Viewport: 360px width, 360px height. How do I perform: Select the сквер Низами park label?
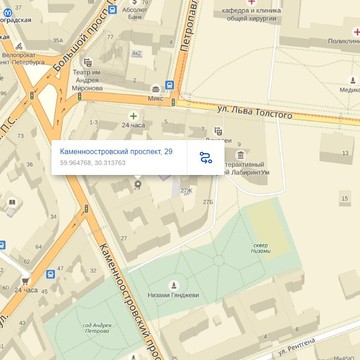click(260, 248)
